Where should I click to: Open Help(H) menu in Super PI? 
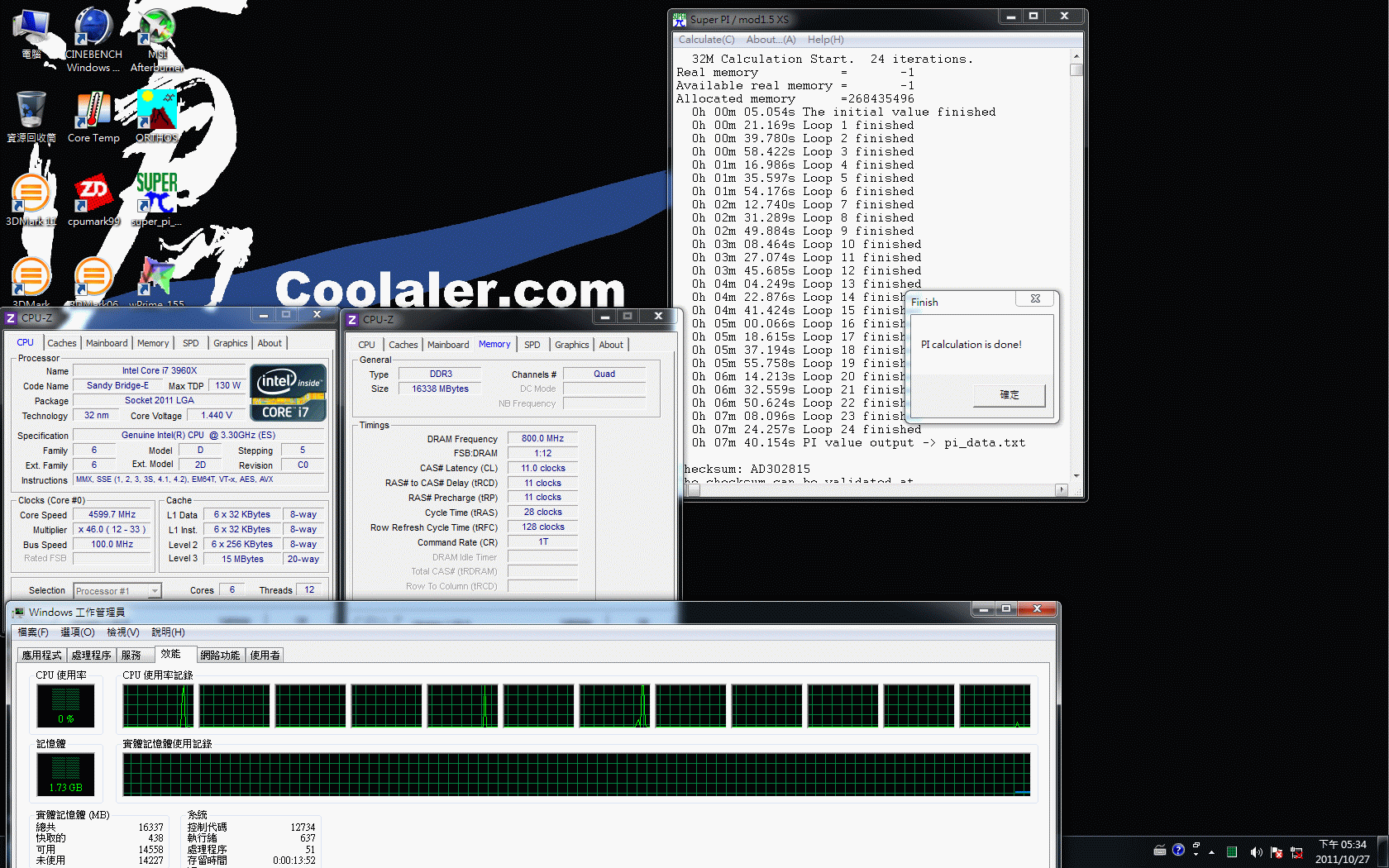click(825, 40)
